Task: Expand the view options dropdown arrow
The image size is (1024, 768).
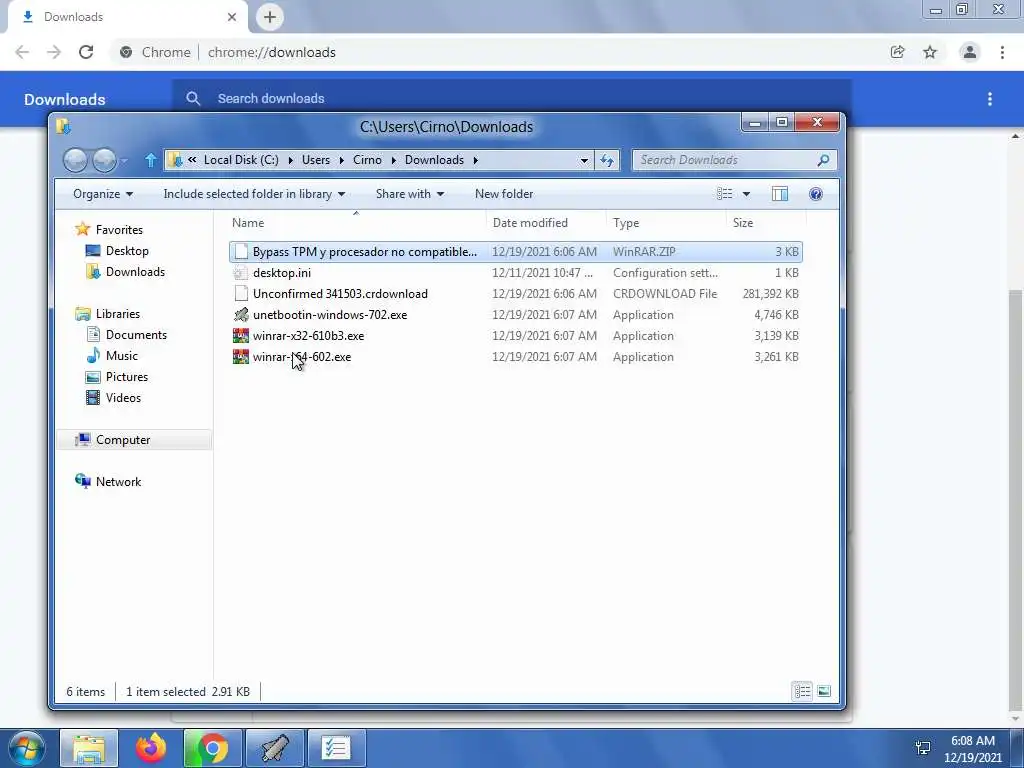Action: [x=746, y=194]
